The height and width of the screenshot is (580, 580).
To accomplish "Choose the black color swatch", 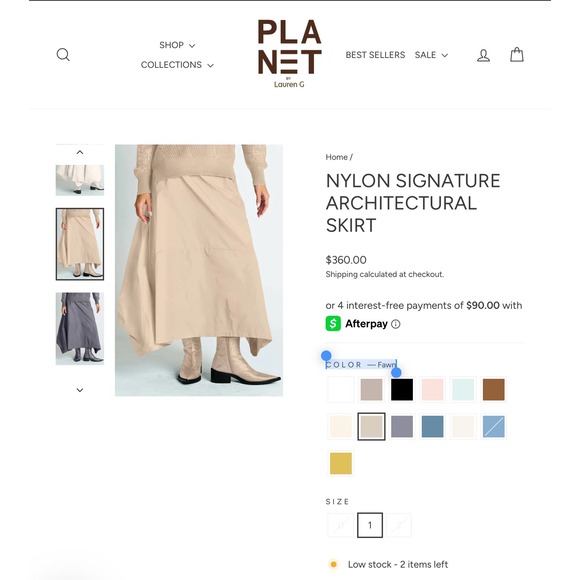I will 402,390.
